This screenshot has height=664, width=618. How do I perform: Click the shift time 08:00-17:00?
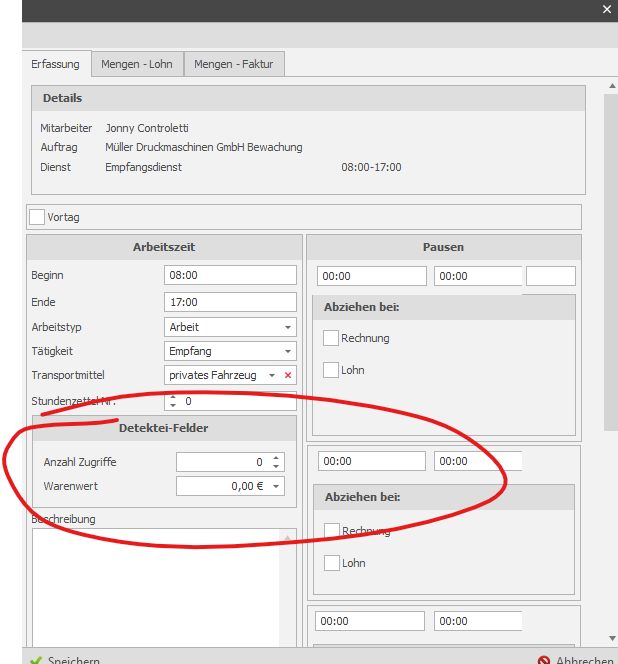coord(371,167)
